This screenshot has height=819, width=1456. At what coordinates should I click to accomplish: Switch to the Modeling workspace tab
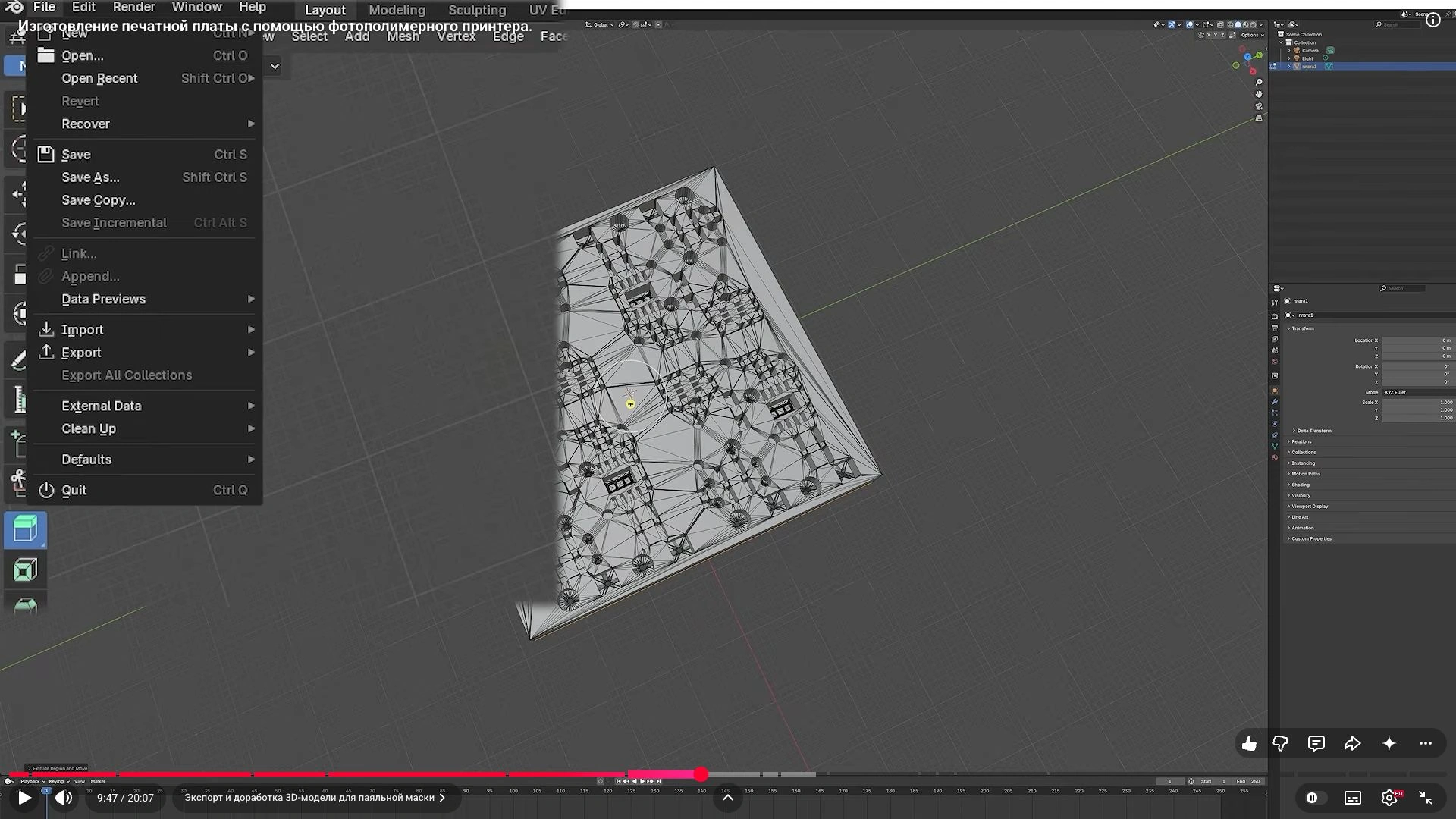pyautogui.click(x=397, y=10)
